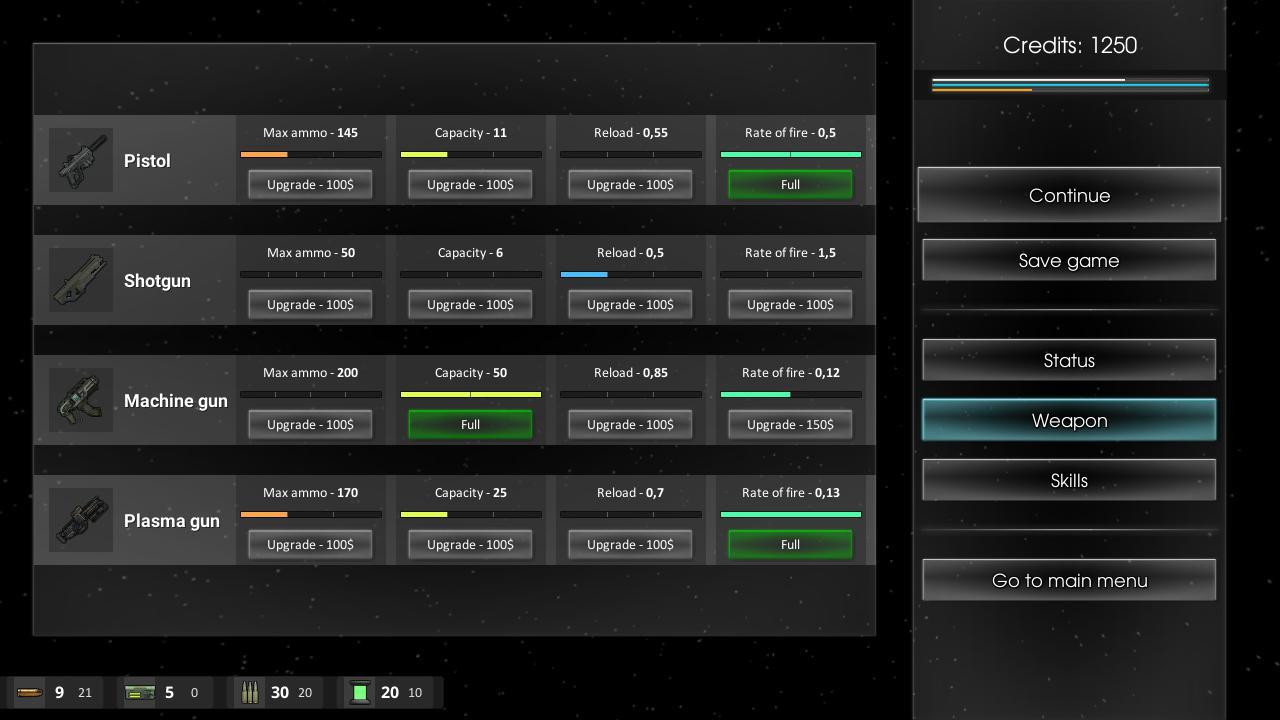Image resolution: width=1280 pixels, height=720 pixels.
Task: Open the Skills tab
Action: coord(1069,480)
